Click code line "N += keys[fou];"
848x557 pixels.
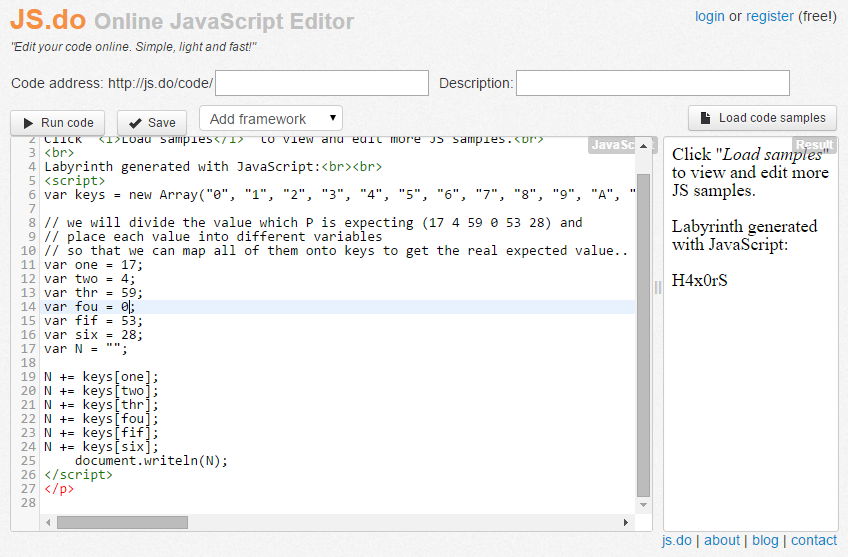[102, 419]
